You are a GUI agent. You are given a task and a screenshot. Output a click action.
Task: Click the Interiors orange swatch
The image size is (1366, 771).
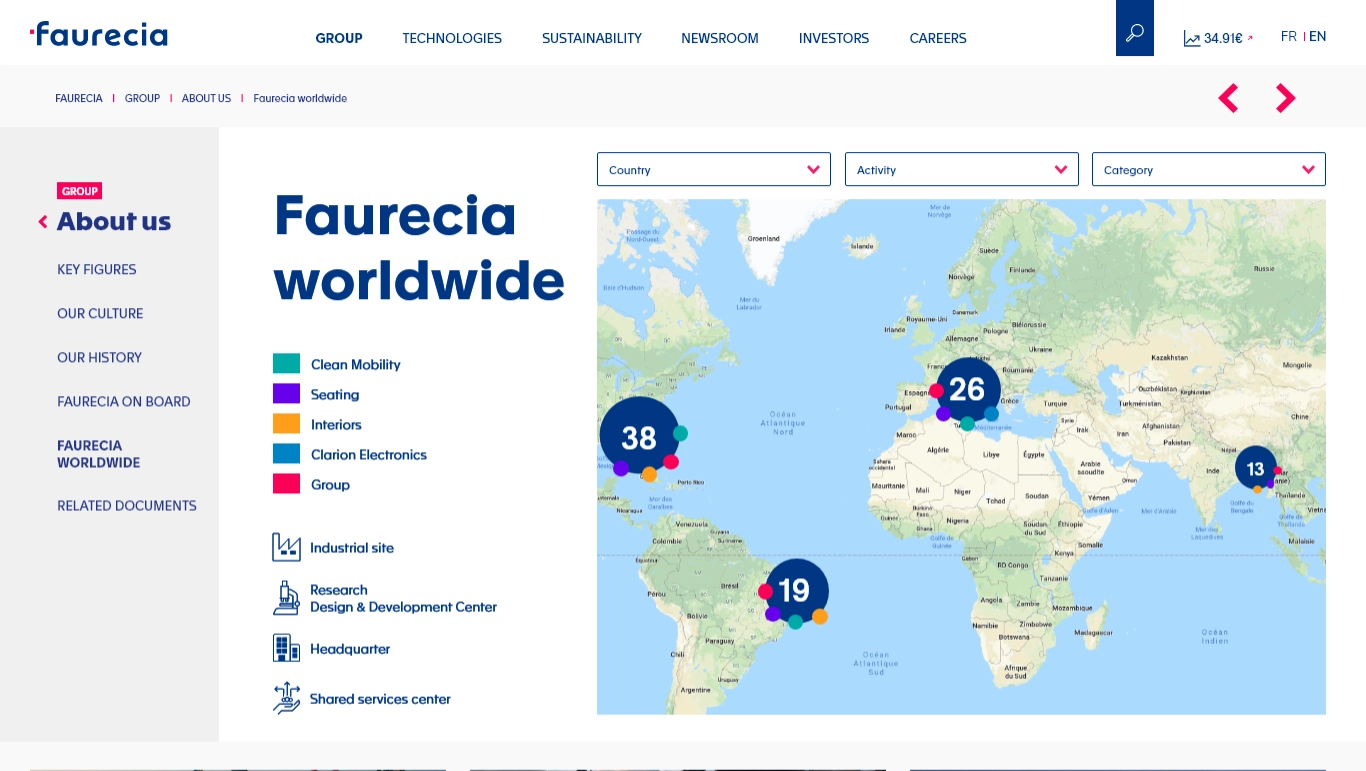[286, 424]
